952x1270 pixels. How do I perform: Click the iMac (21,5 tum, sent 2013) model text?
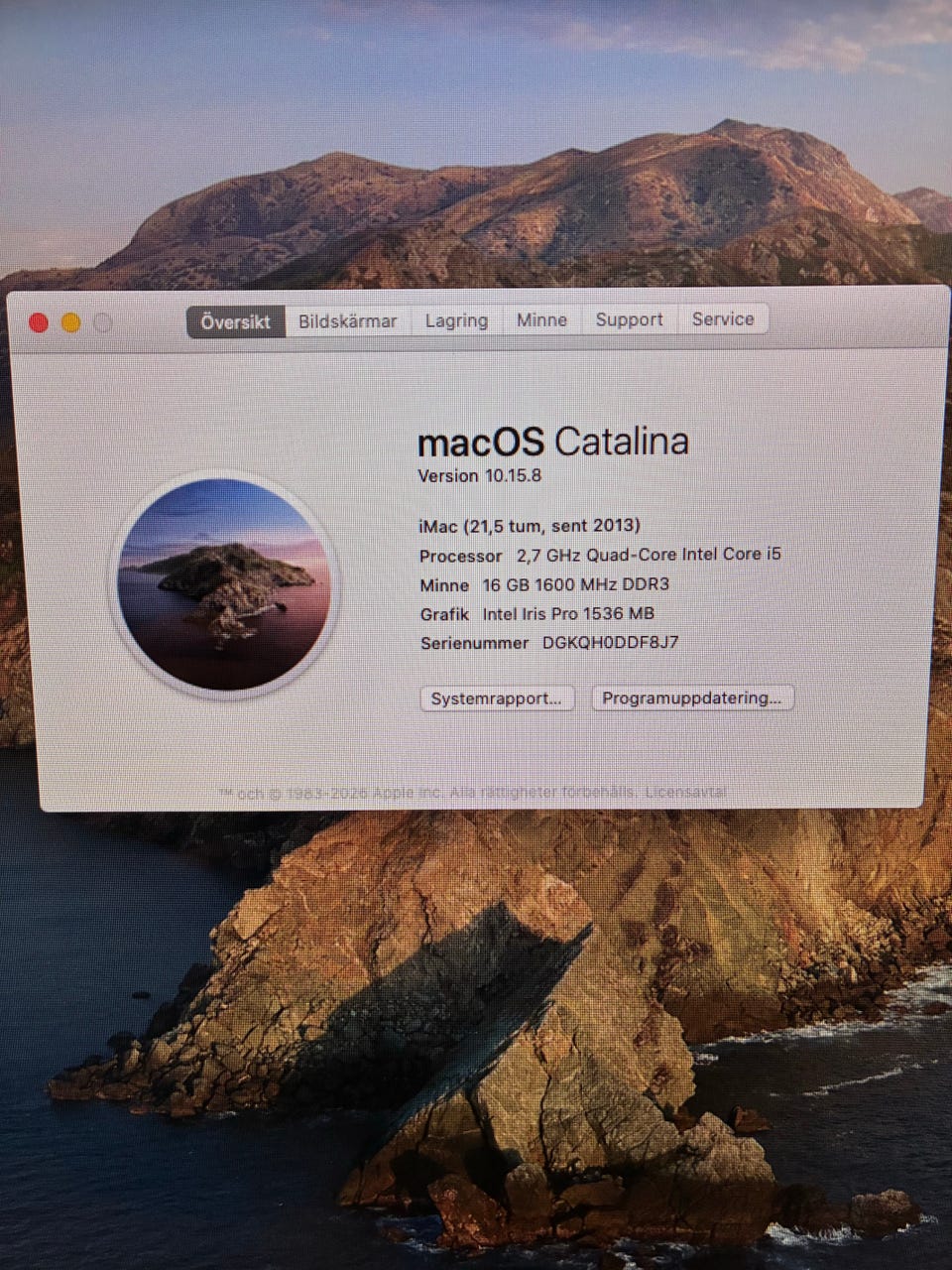[530, 526]
